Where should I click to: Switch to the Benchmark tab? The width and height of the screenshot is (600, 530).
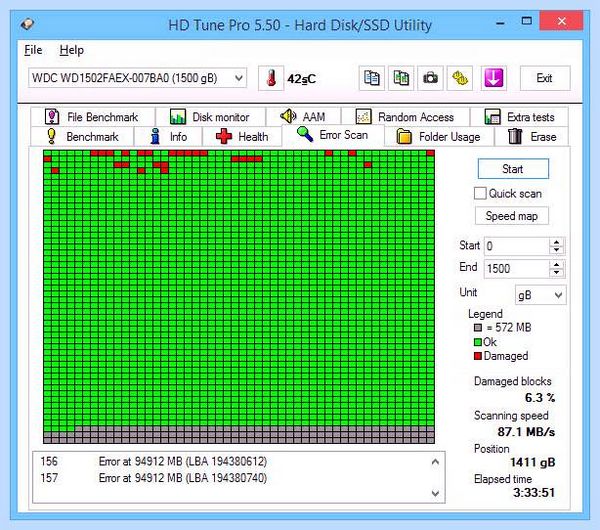pos(82,137)
